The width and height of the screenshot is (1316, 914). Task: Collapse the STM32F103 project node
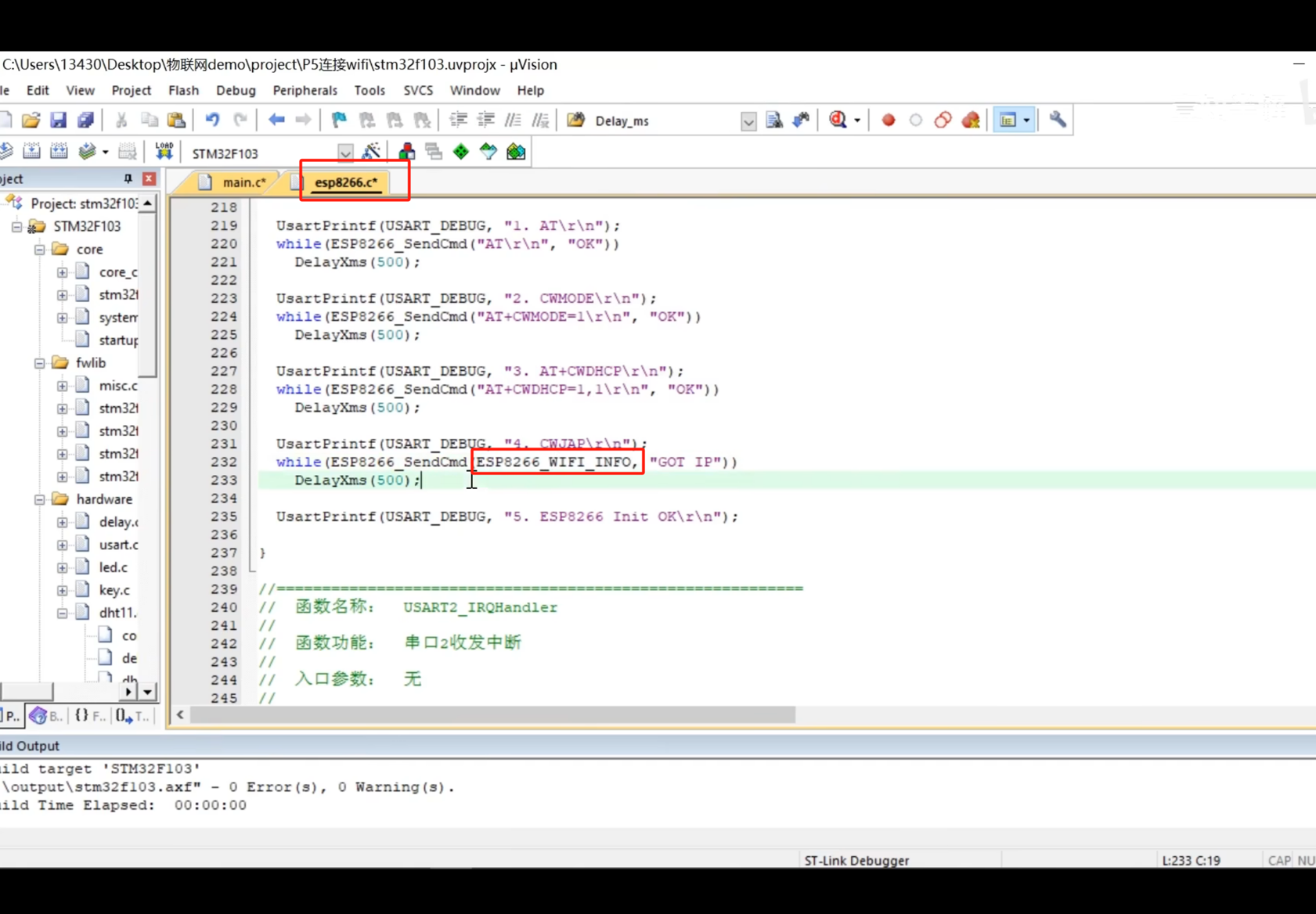coord(16,227)
